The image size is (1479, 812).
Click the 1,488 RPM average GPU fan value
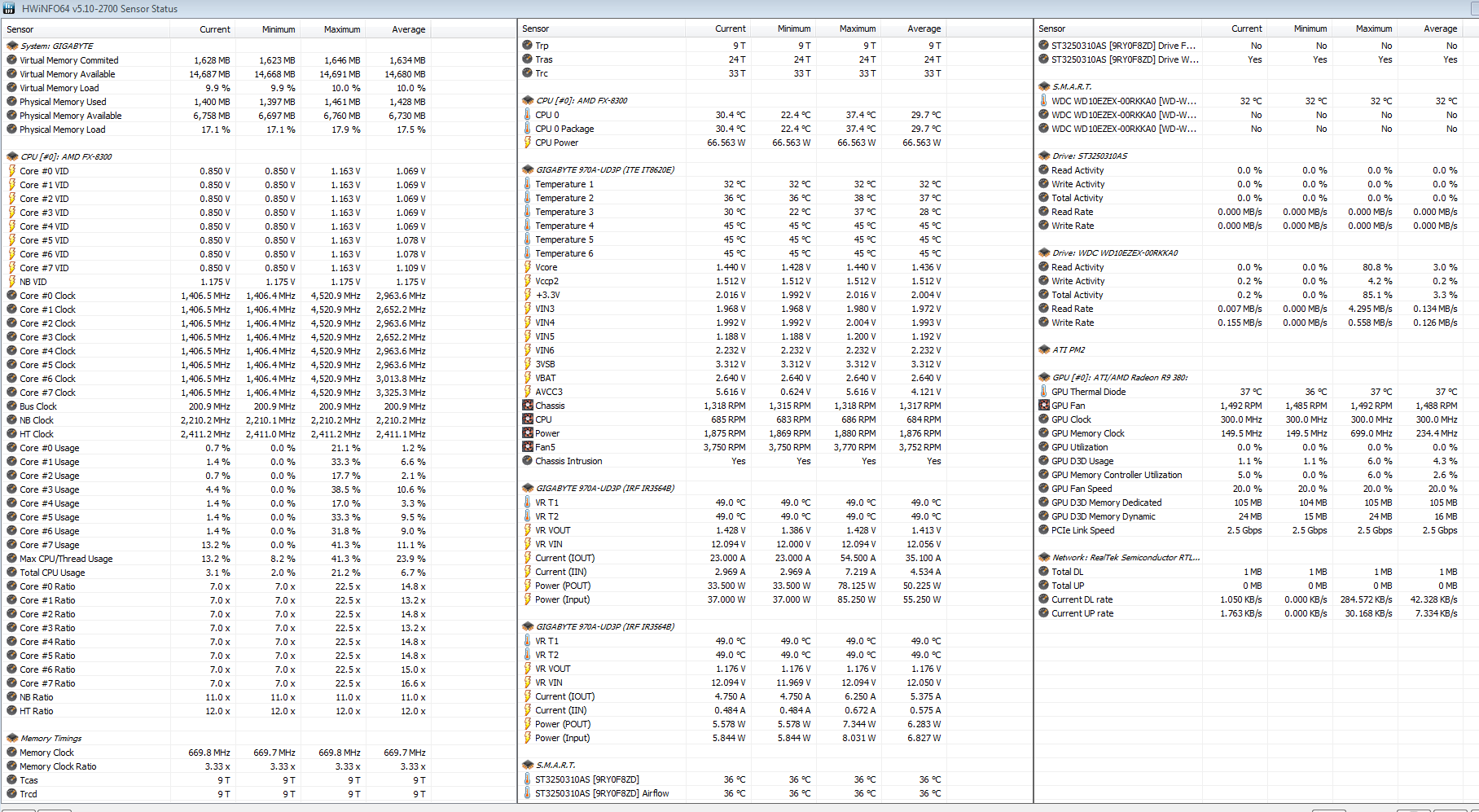(1437, 406)
